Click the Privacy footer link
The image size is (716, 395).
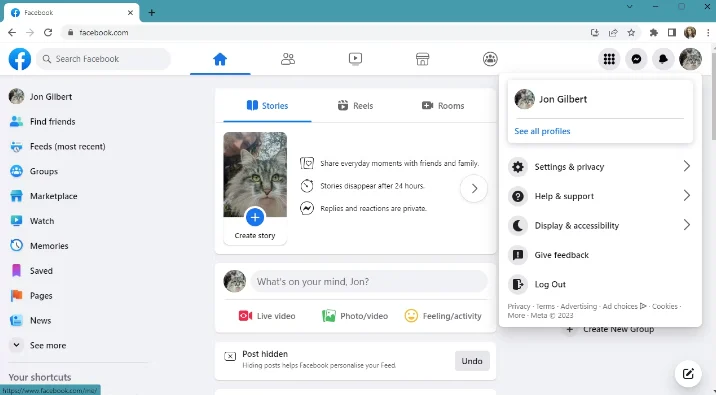coord(519,306)
